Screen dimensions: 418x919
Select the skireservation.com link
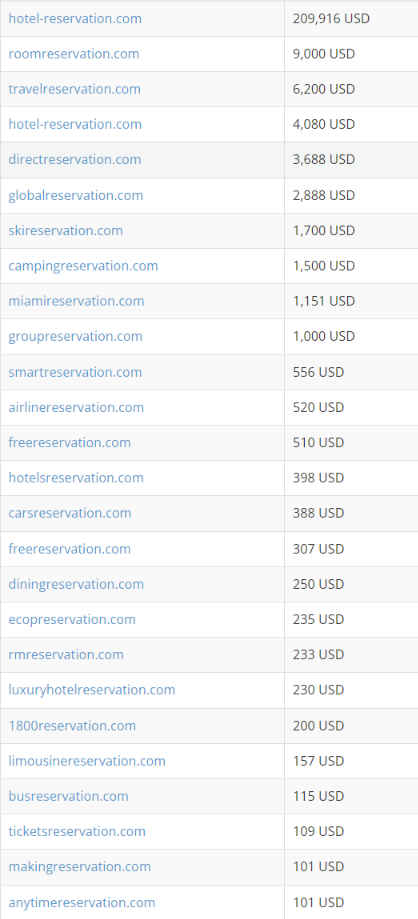(x=66, y=230)
